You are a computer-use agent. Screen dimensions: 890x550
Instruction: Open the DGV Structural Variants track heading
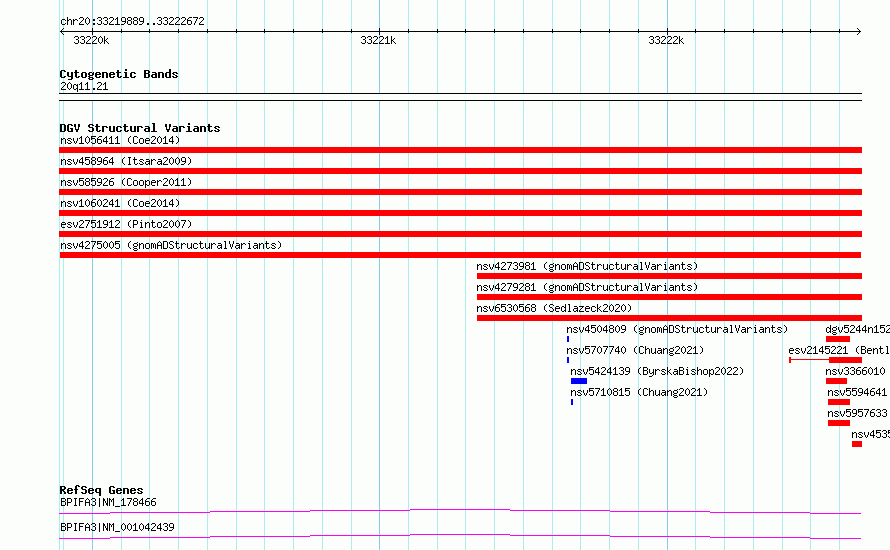pyautogui.click(x=140, y=128)
